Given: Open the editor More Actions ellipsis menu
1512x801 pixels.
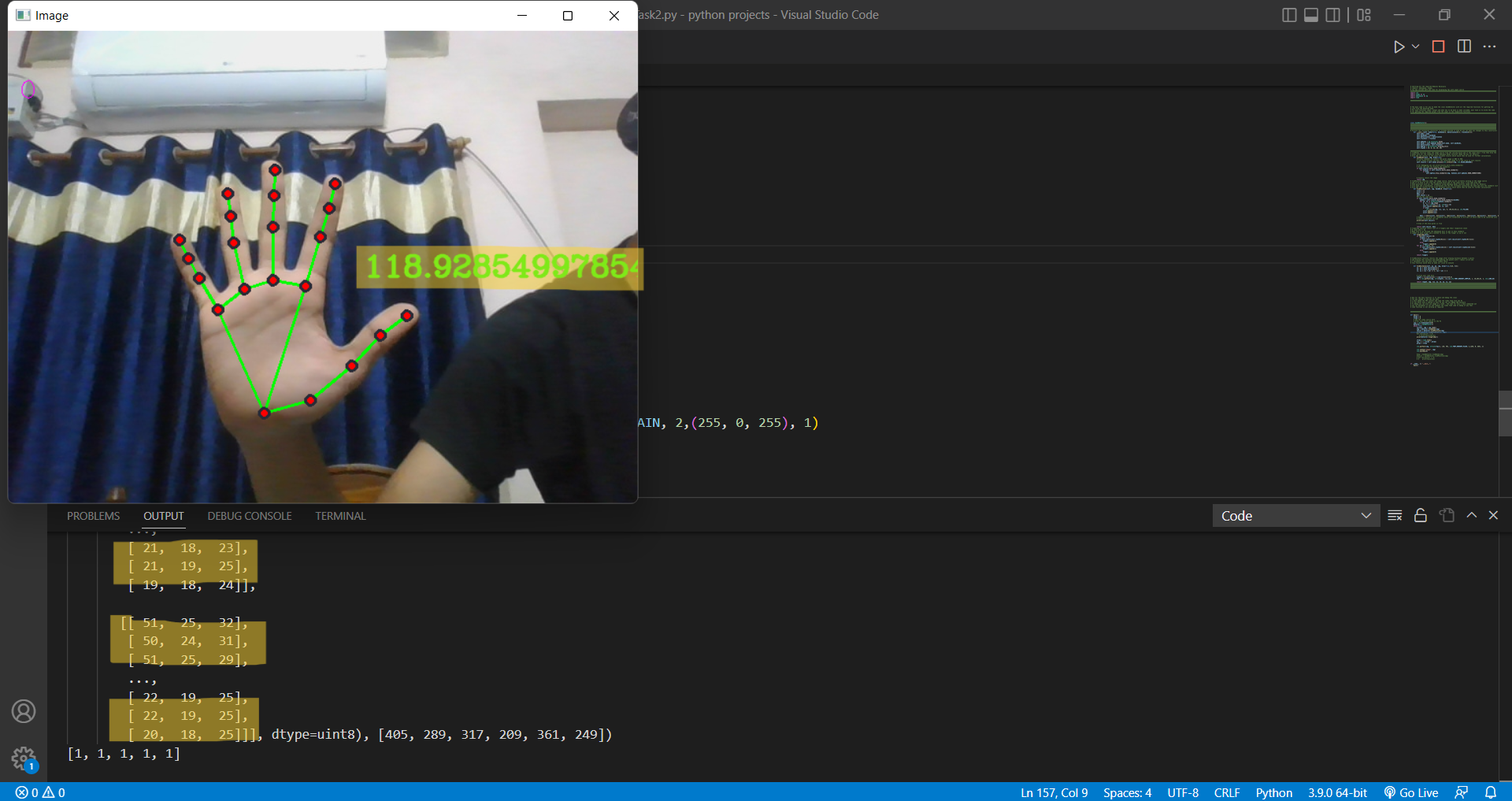Looking at the screenshot, I should (1489, 46).
